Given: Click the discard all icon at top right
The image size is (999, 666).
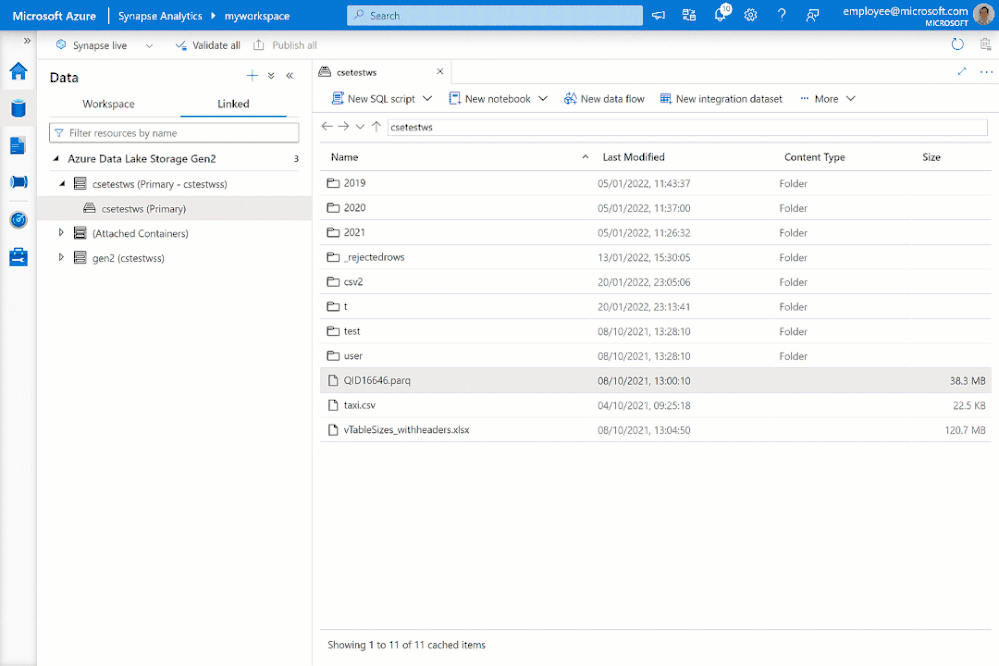Looking at the screenshot, I should 985,44.
